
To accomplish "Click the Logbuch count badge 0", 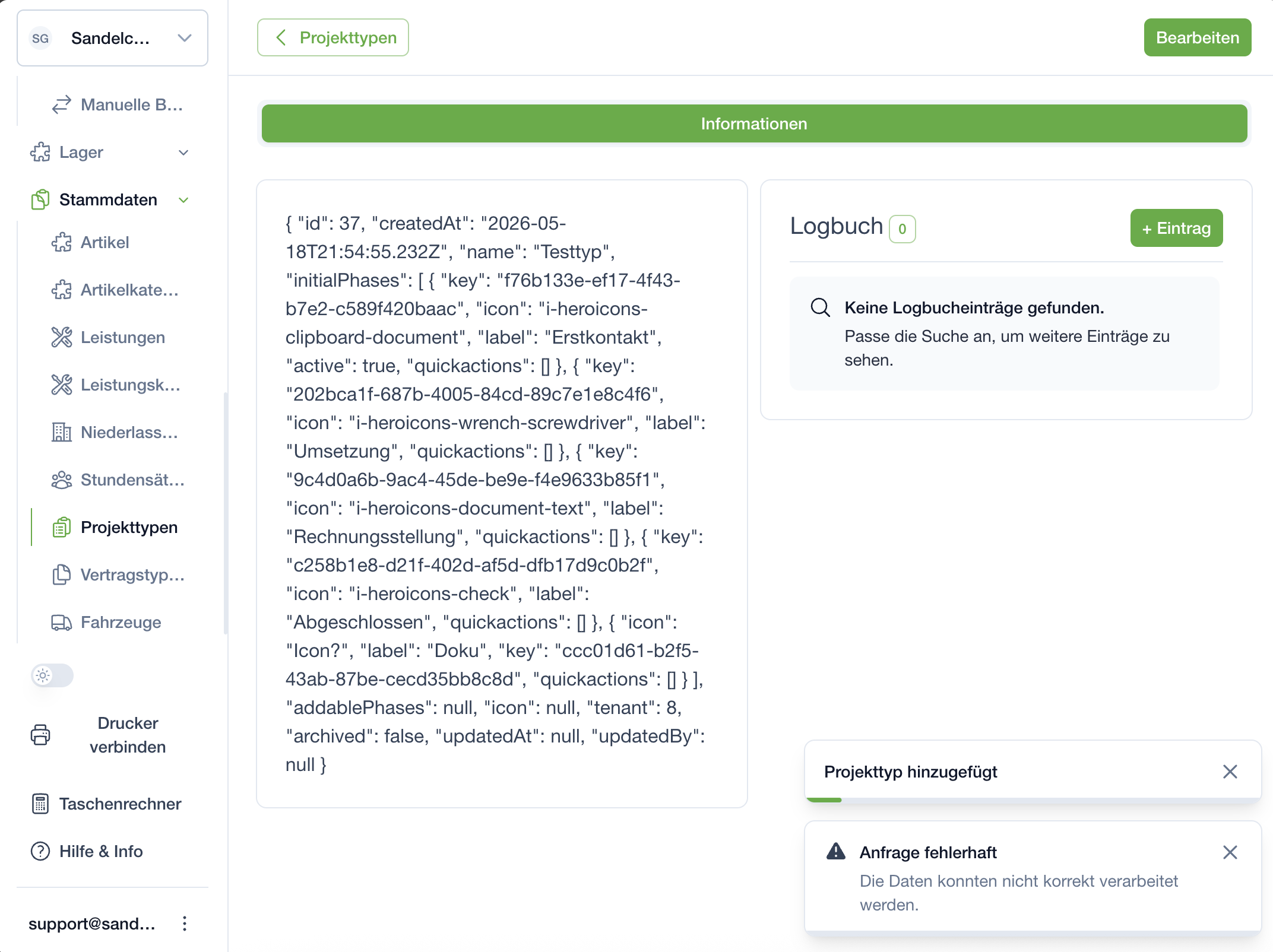I will (902, 229).
